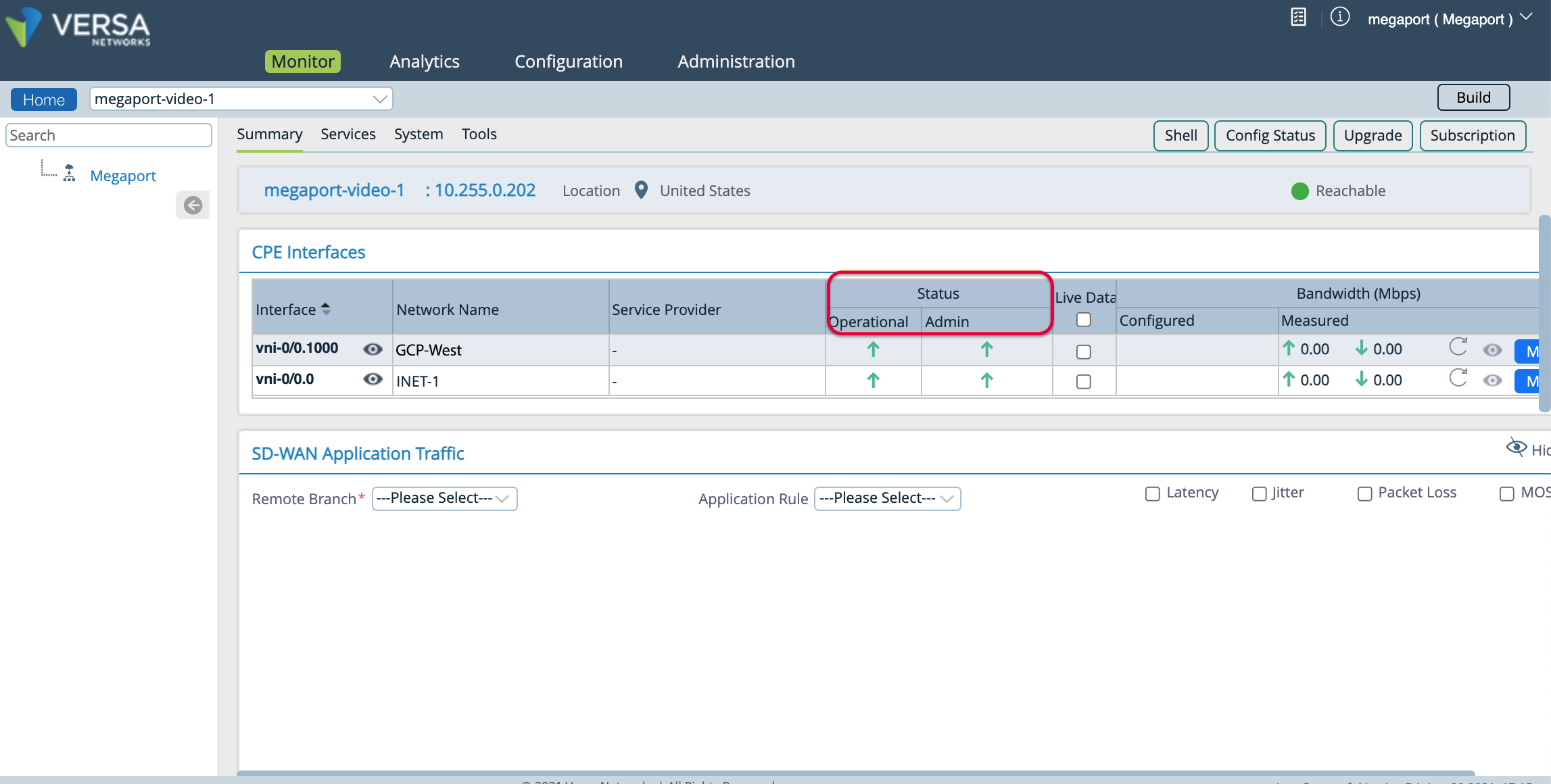Click the hide eye icon on SD-WAN Application Traffic

(x=1515, y=447)
